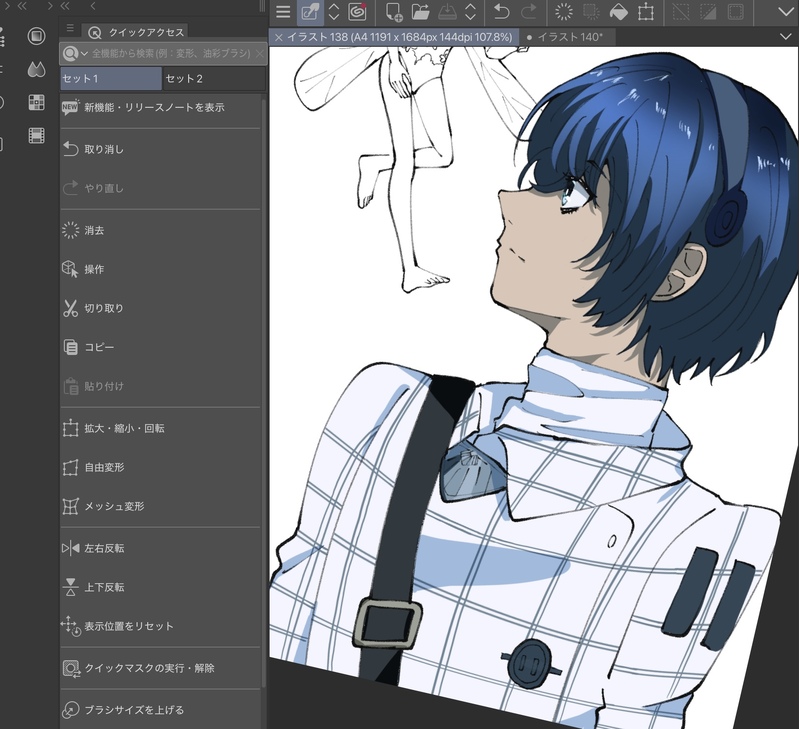Click 上下反転 in Quick Access
Image resolution: width=799 pixels, height=729 pixels.
[160, 587]
